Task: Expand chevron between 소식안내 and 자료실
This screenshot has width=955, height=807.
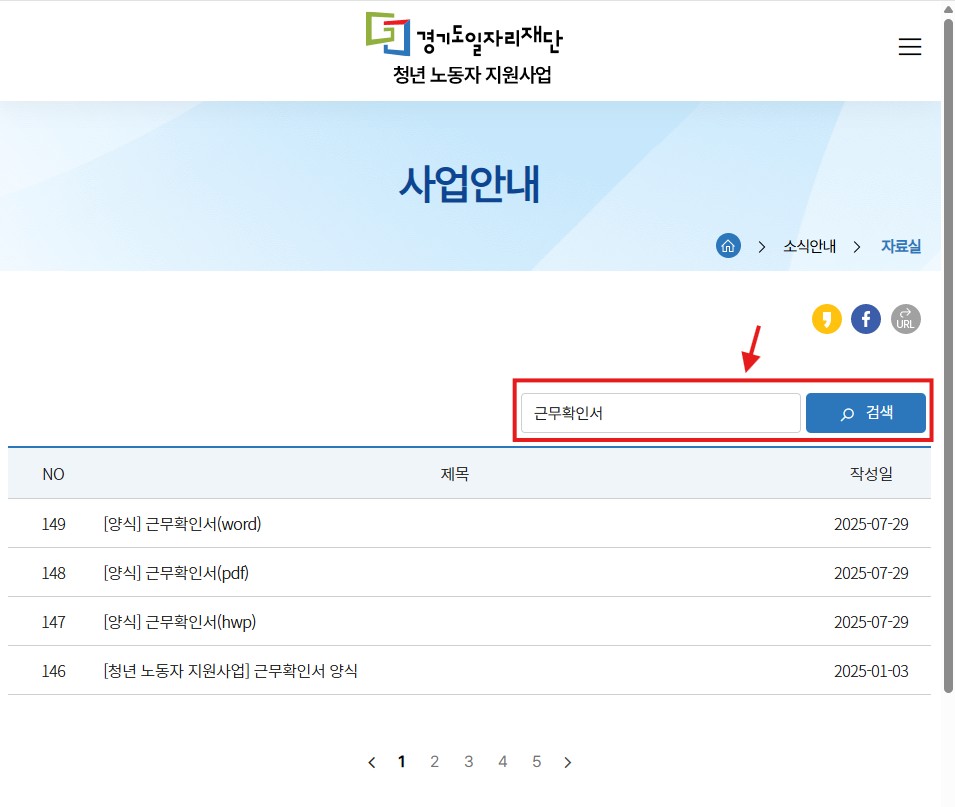Action: (x=857, y=247)
